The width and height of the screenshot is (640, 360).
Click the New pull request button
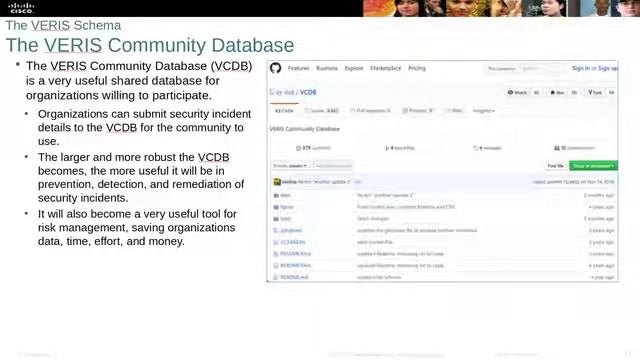coord(333,166)
